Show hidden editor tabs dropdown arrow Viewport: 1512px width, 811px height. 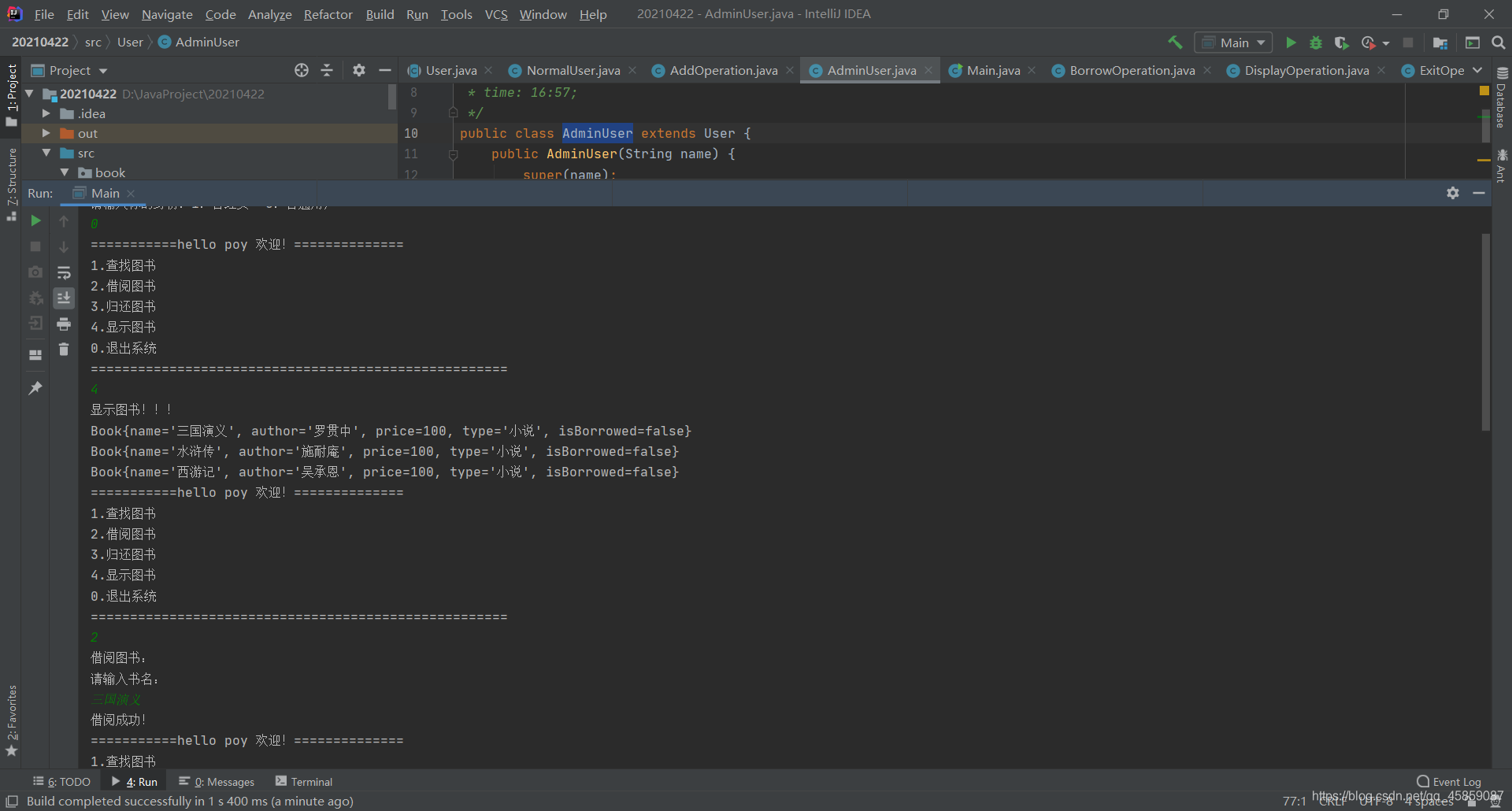coord(1478,70)
